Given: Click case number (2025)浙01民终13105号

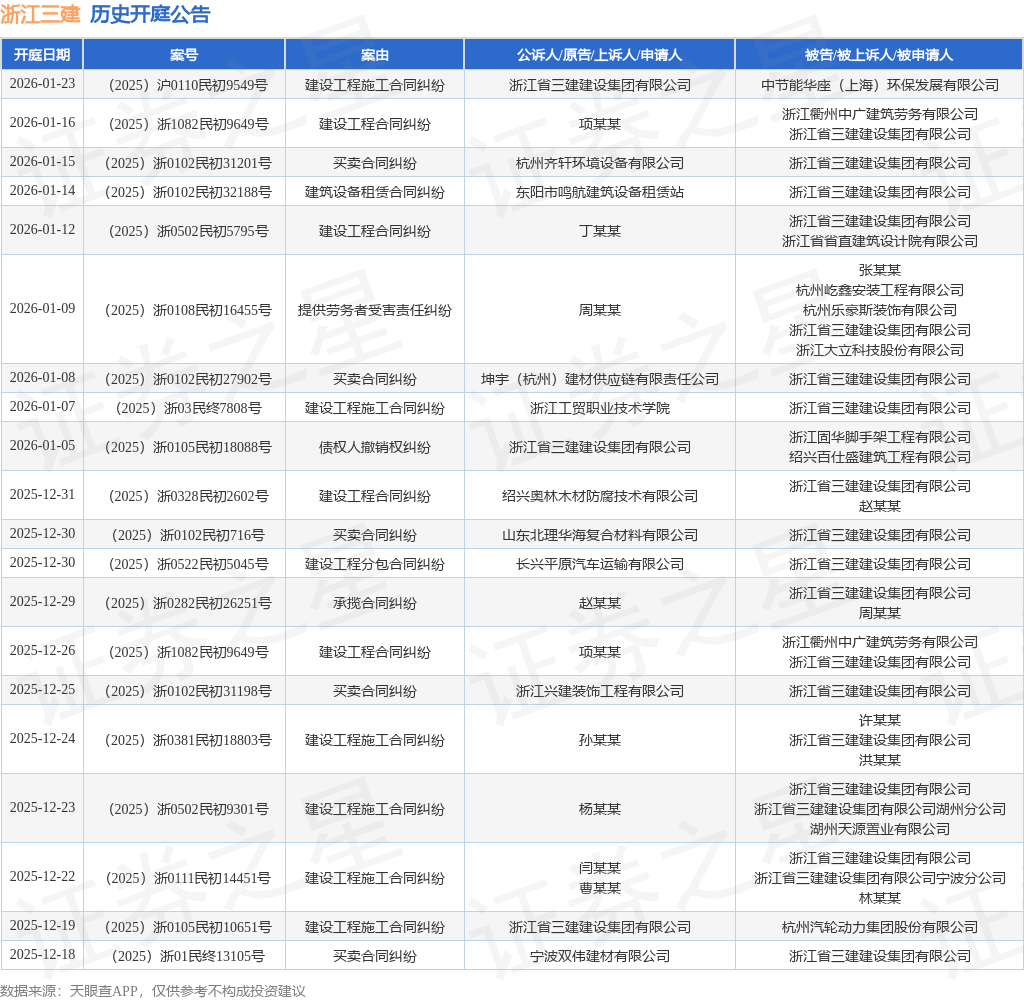Looking at the screenshot, I should pyautogui.click(x=188, y=956).
